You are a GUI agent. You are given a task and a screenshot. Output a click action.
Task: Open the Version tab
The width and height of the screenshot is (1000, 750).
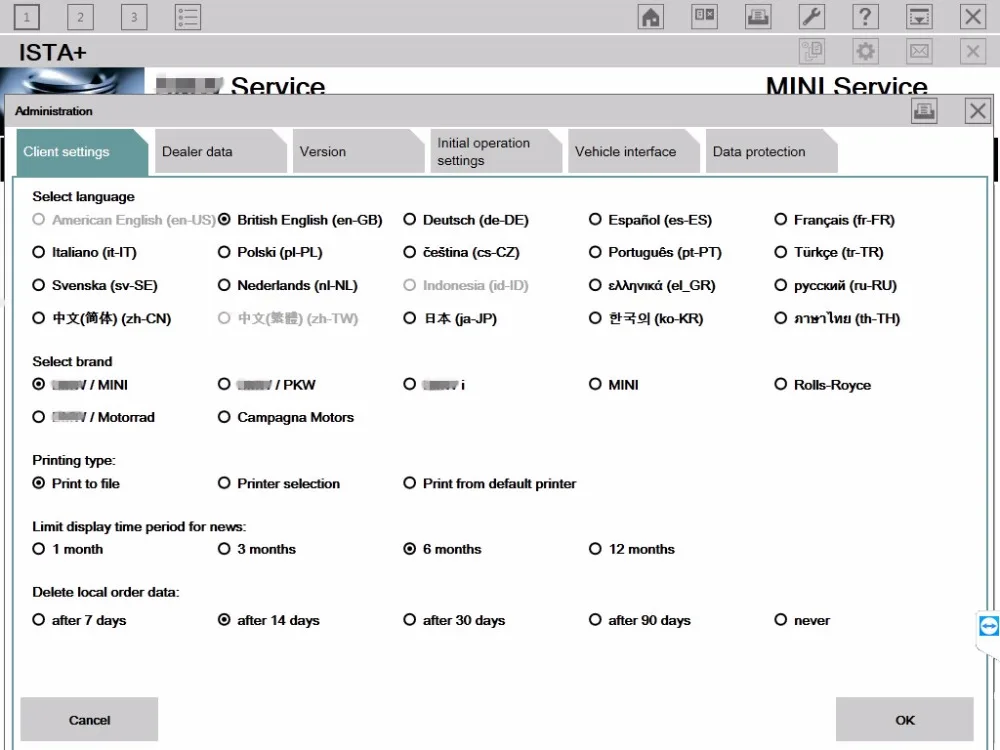click(x=358, y=152)
